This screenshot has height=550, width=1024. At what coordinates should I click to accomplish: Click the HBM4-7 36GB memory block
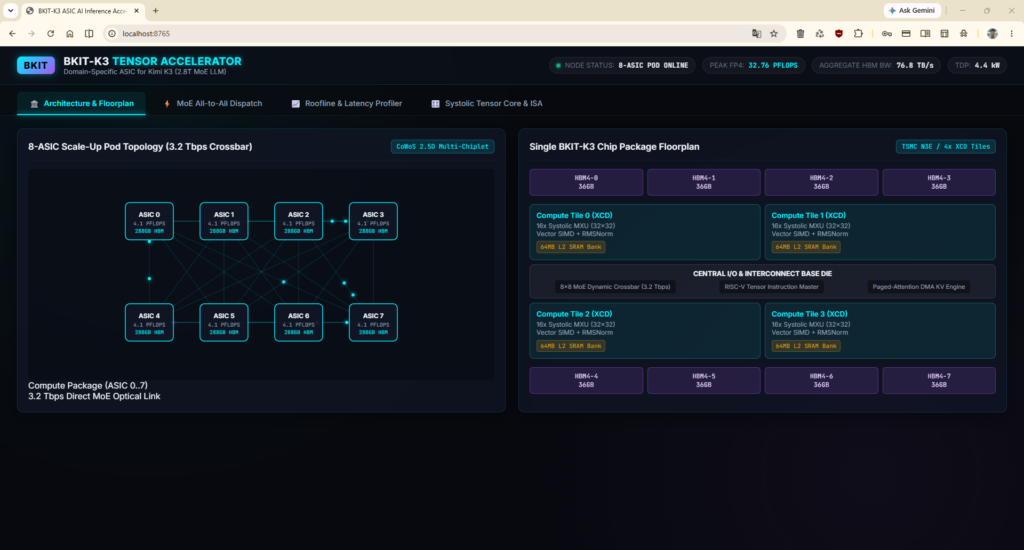click(x=939, y=380)
